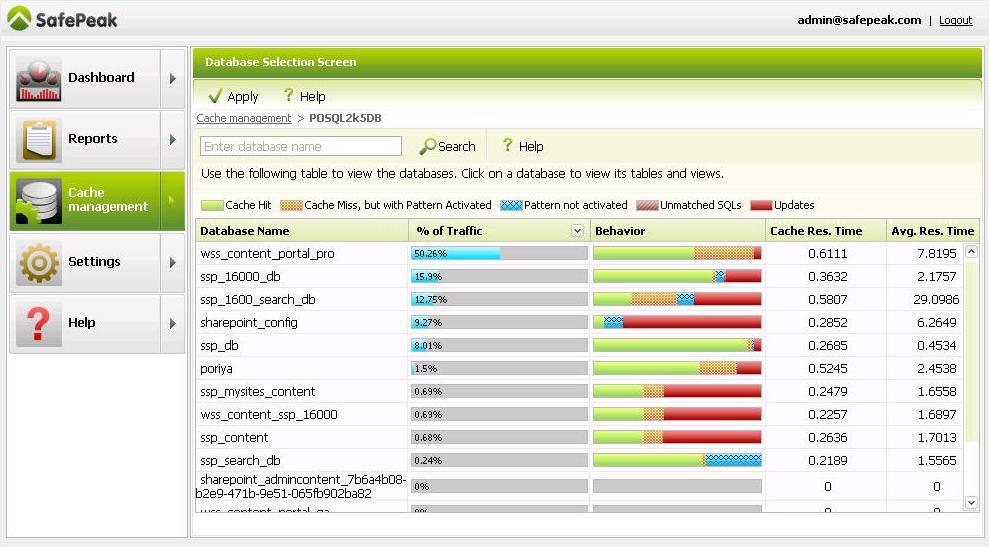This screenshot has height=547, width=989.
Task: Click the Settings gear icon
Action: 39,262
